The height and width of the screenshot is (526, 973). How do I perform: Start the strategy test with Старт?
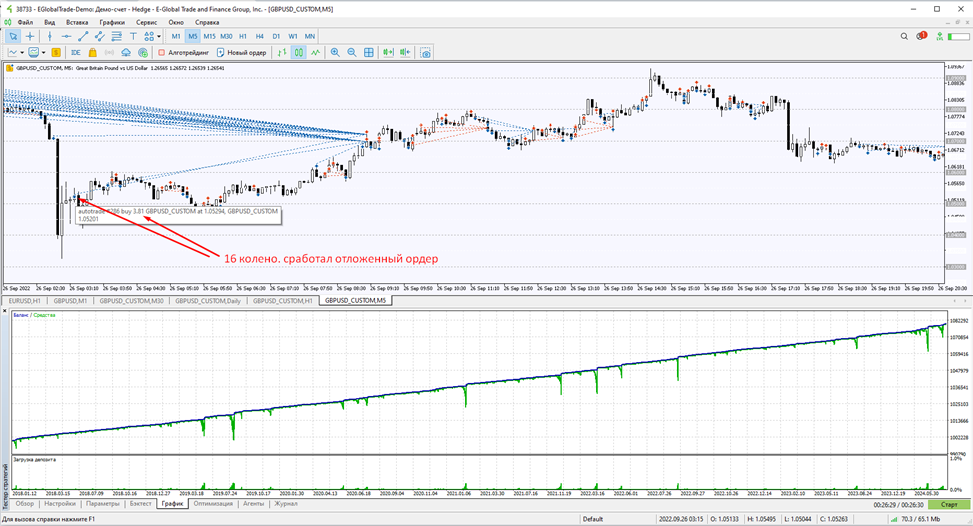pyautogui.click(x=949, y=505)
